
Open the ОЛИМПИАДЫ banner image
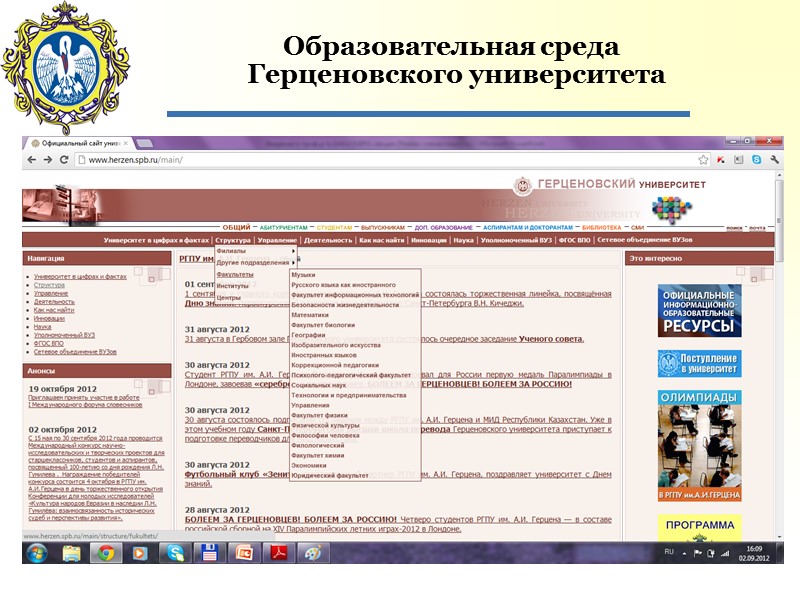click(699, 445)
